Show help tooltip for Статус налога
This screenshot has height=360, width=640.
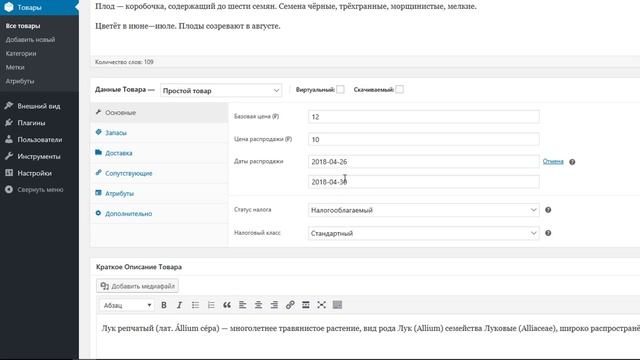548,210
